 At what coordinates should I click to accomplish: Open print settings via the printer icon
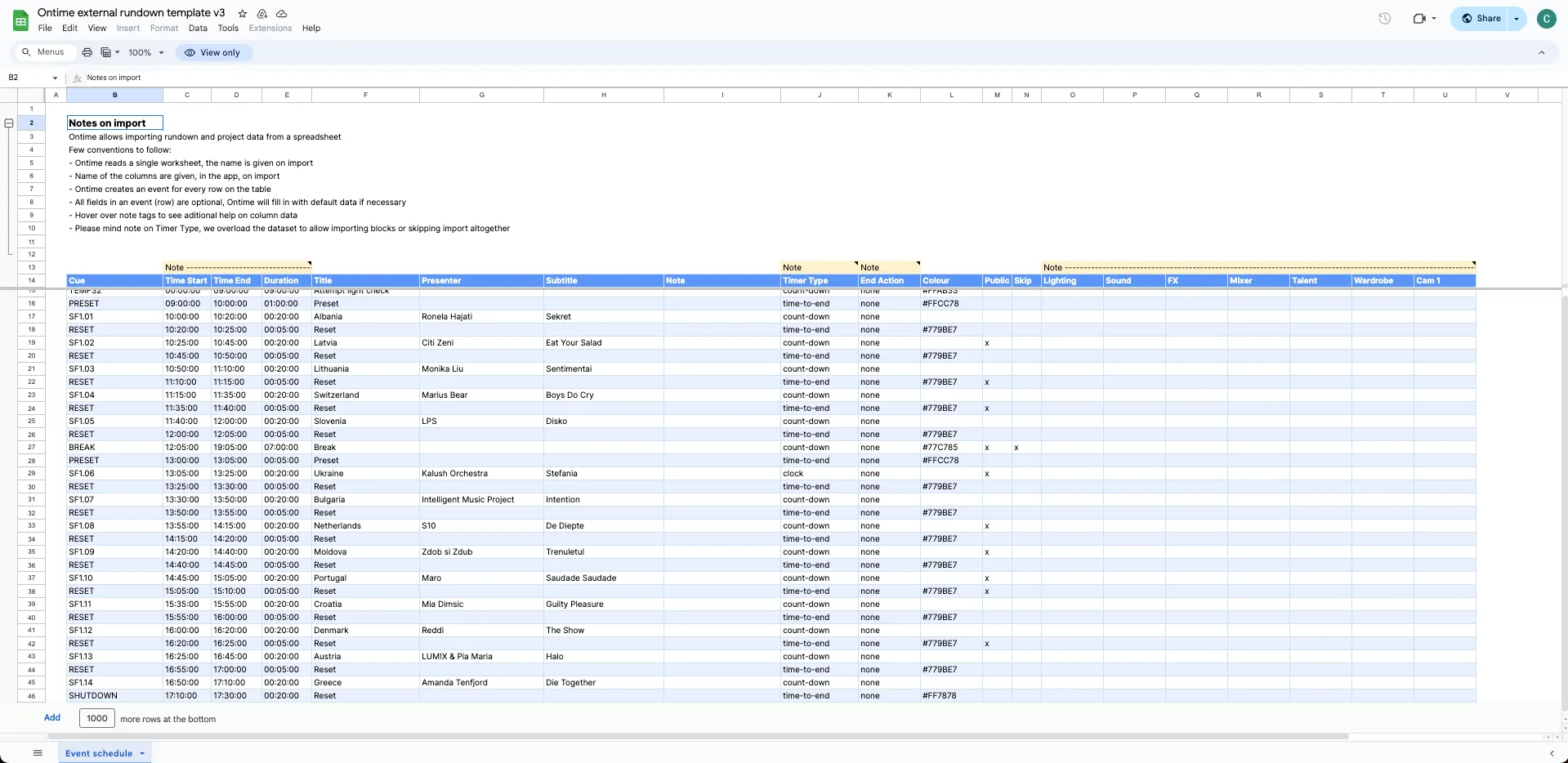click(87, 51)
